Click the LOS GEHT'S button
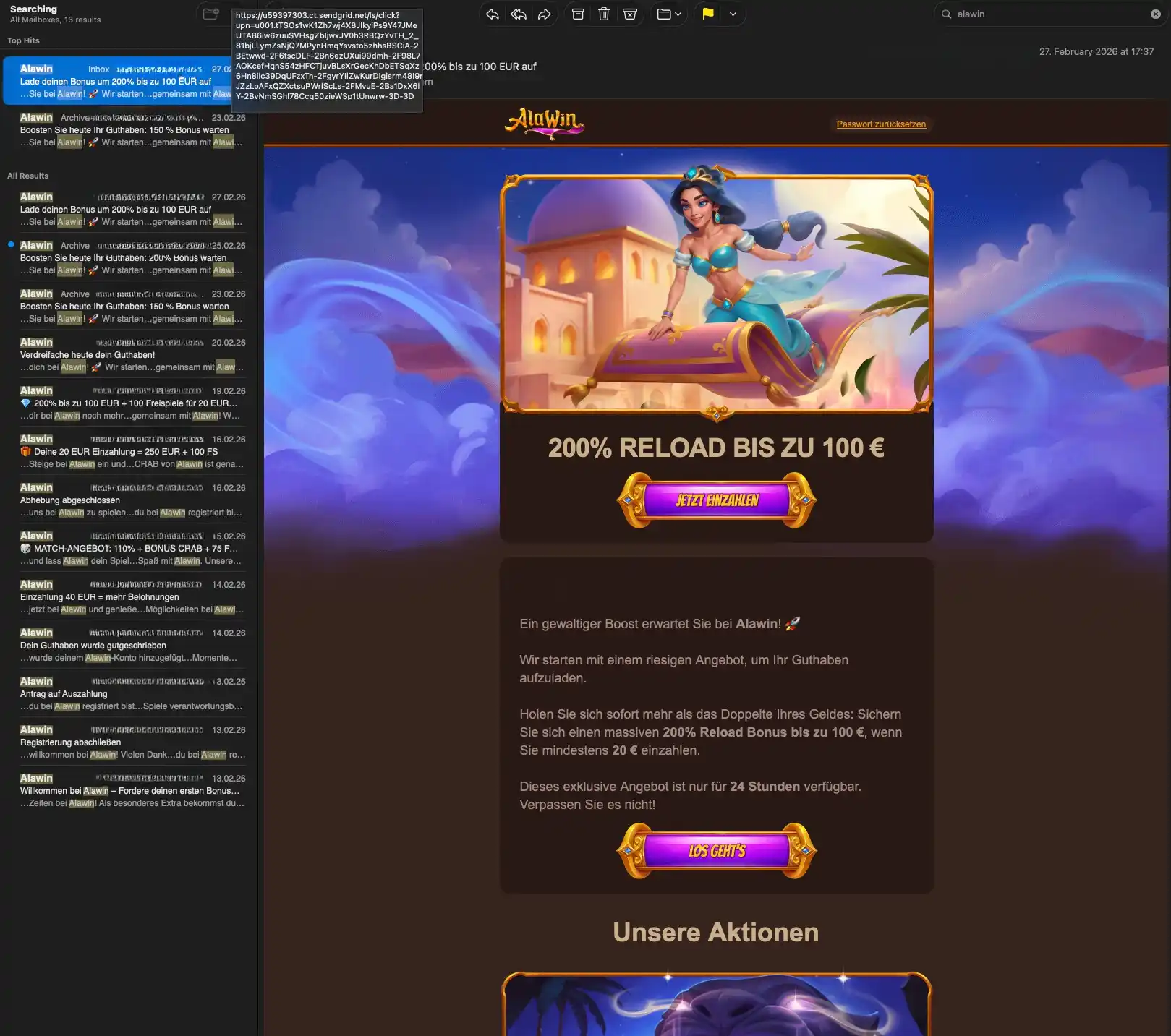This screenshot has height=1036, width=1171. (717, 851)
